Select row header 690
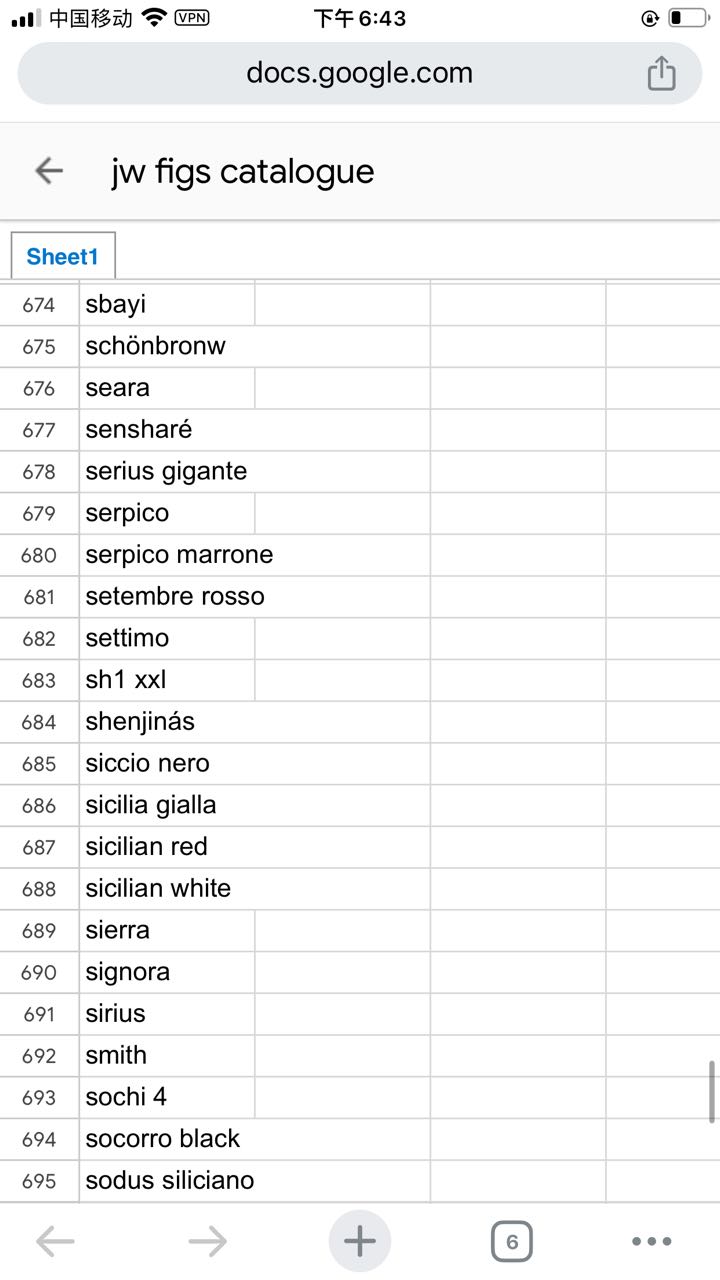720x1280 pixels. (x=39, y=972)
